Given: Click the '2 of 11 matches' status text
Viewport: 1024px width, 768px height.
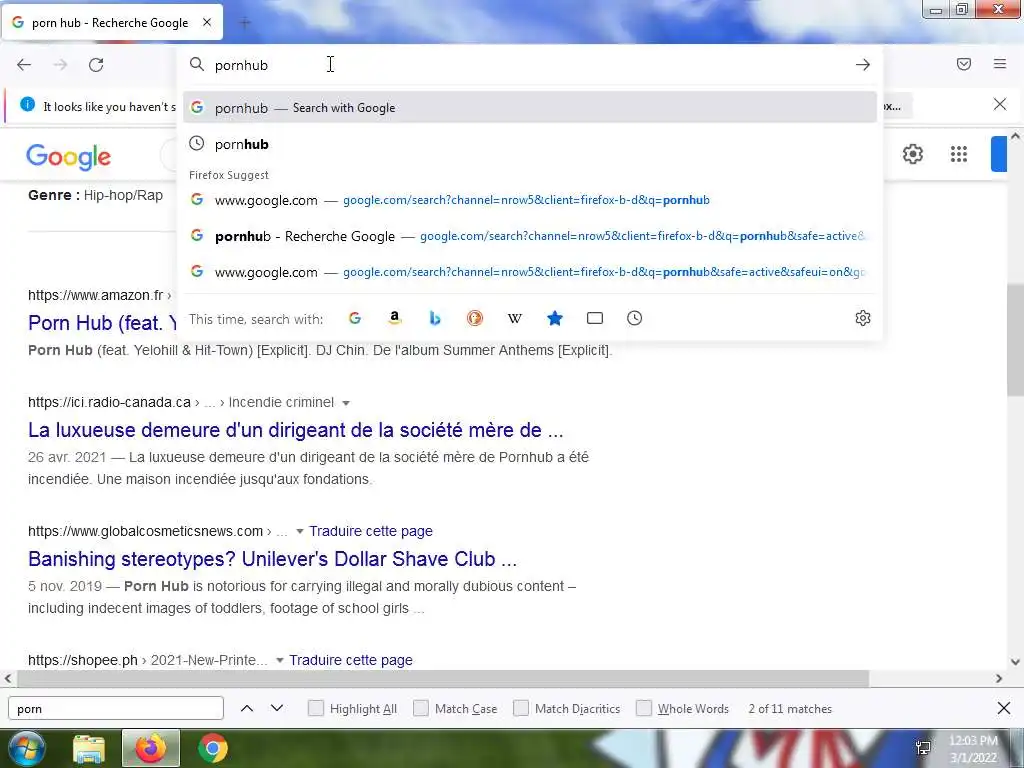Looking at the screenshot, I should pos(790,709).
